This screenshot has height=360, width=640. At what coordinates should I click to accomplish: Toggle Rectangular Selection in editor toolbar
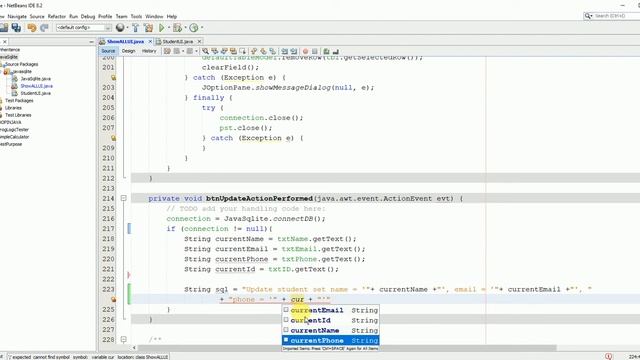pos(243,51)
